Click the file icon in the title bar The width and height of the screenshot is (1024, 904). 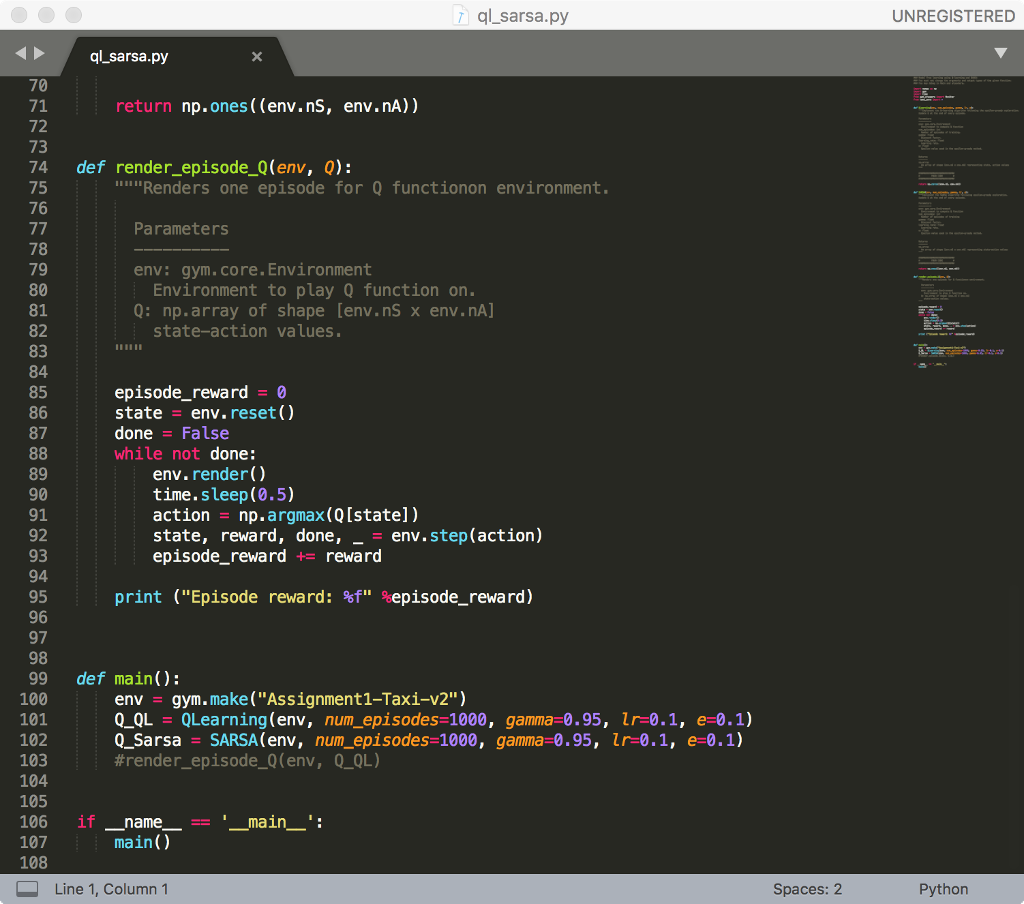[x=460, y=16]
